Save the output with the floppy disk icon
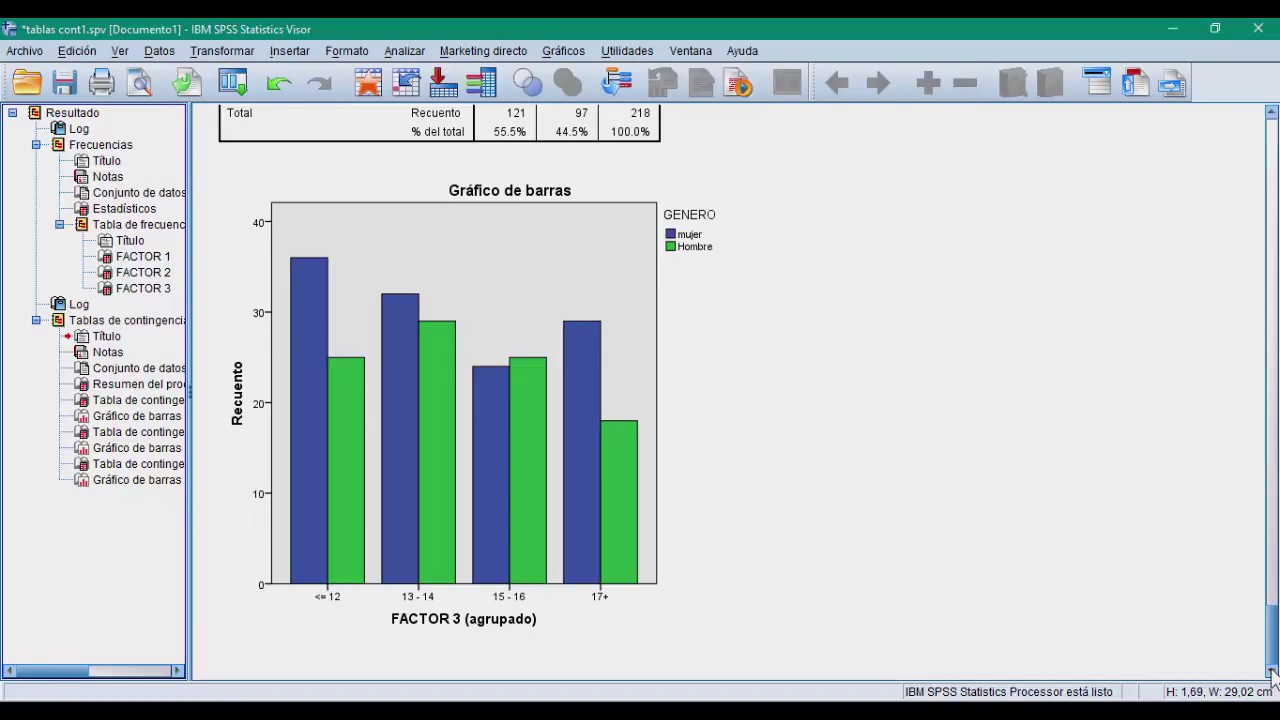 (65, 82)
